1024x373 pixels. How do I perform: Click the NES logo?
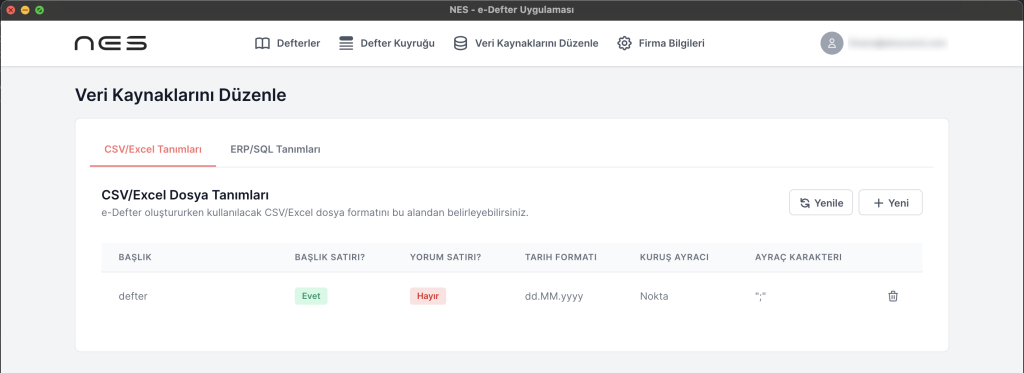110,44
